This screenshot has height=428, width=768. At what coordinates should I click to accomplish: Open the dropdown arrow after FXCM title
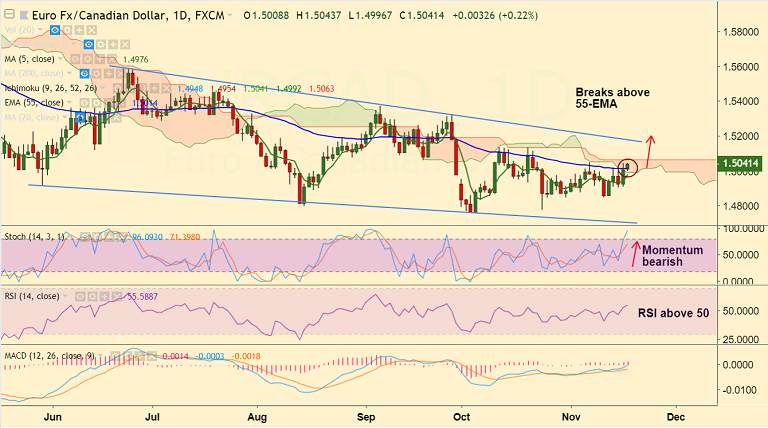click(230, 16)
